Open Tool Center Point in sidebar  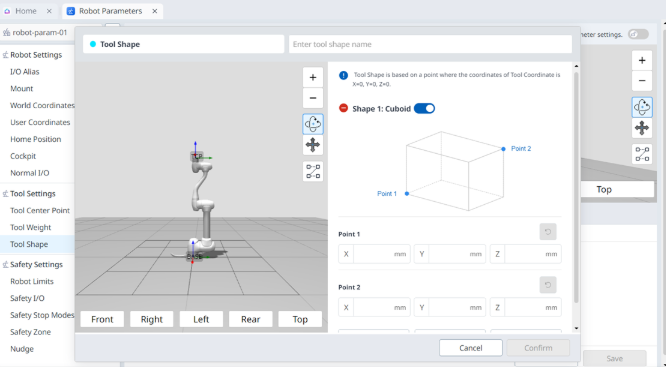[x=40, y=211]
